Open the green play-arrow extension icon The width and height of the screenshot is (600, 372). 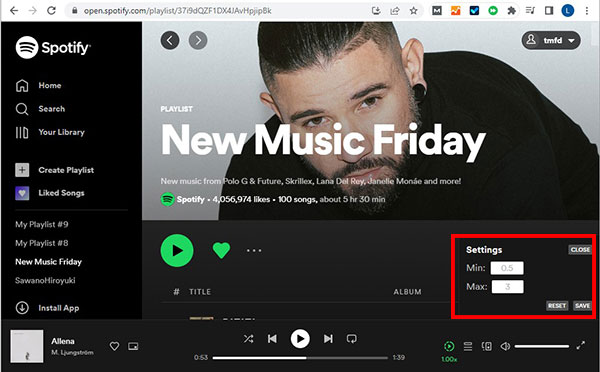coord(493,11)
